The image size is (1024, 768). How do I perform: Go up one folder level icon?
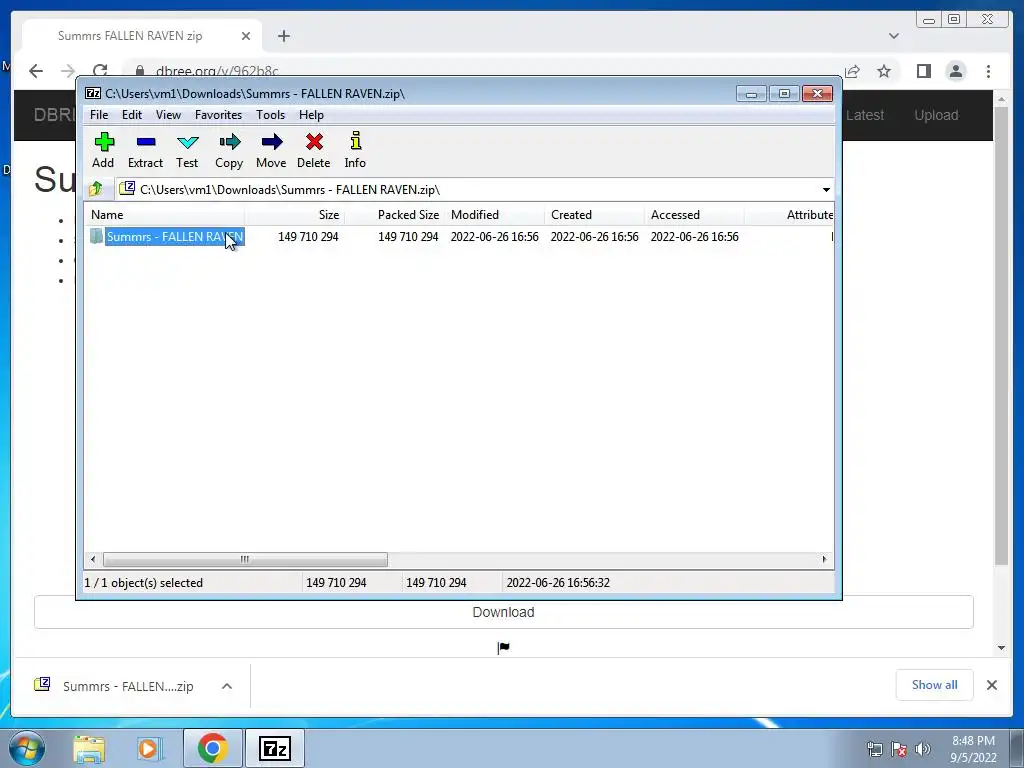pyautogui.click(x=96, y=189)
